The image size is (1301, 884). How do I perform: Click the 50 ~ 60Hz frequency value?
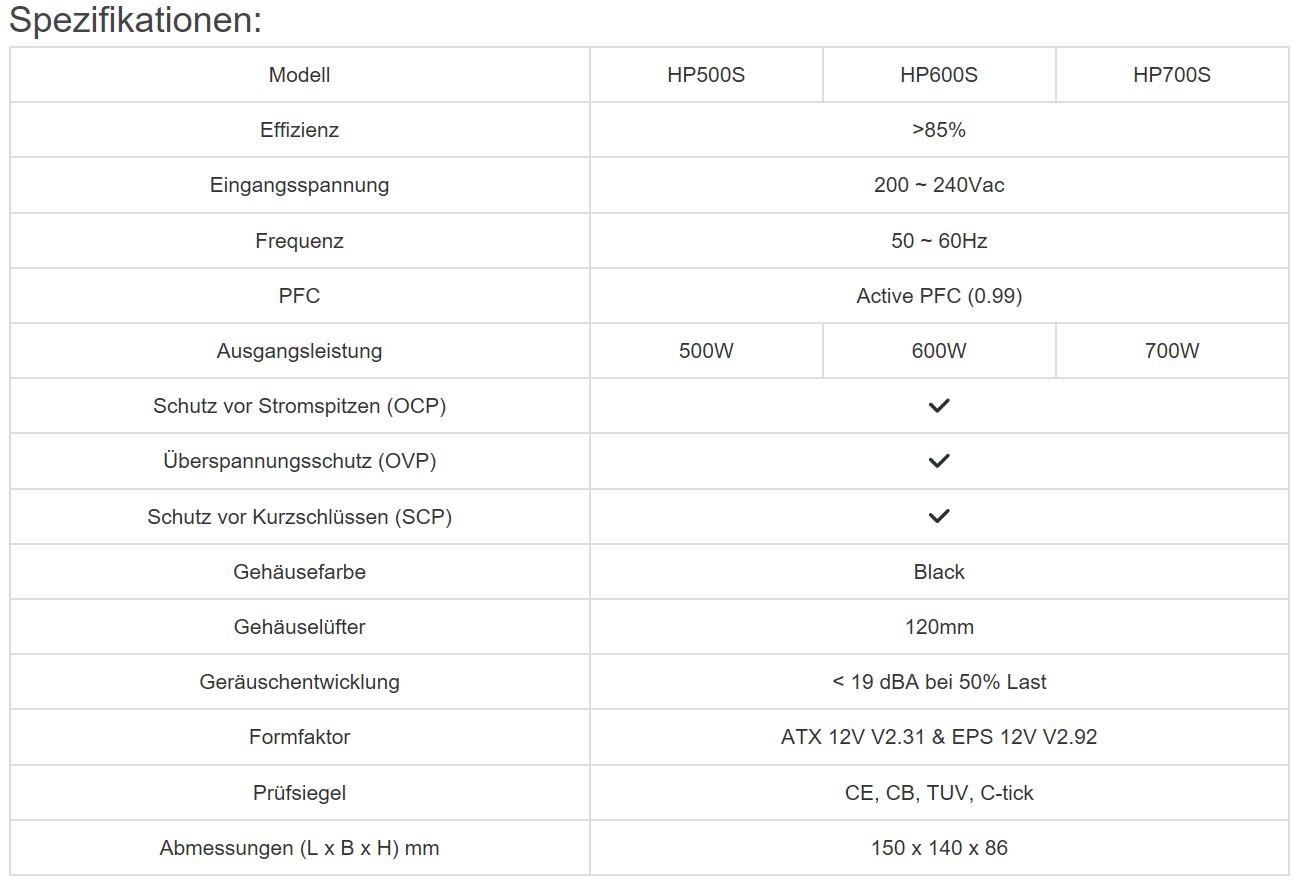click(x=938, y=241)
